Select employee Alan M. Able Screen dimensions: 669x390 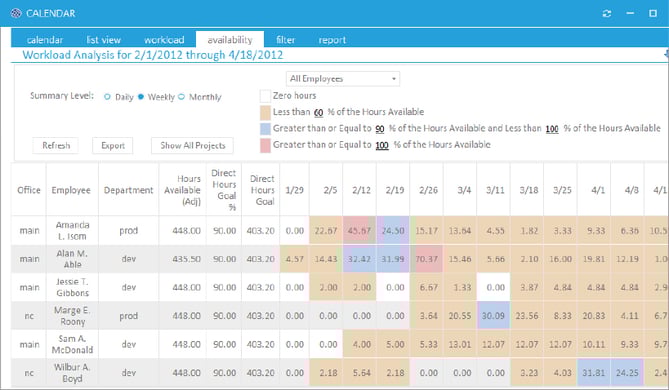(72, 259)
